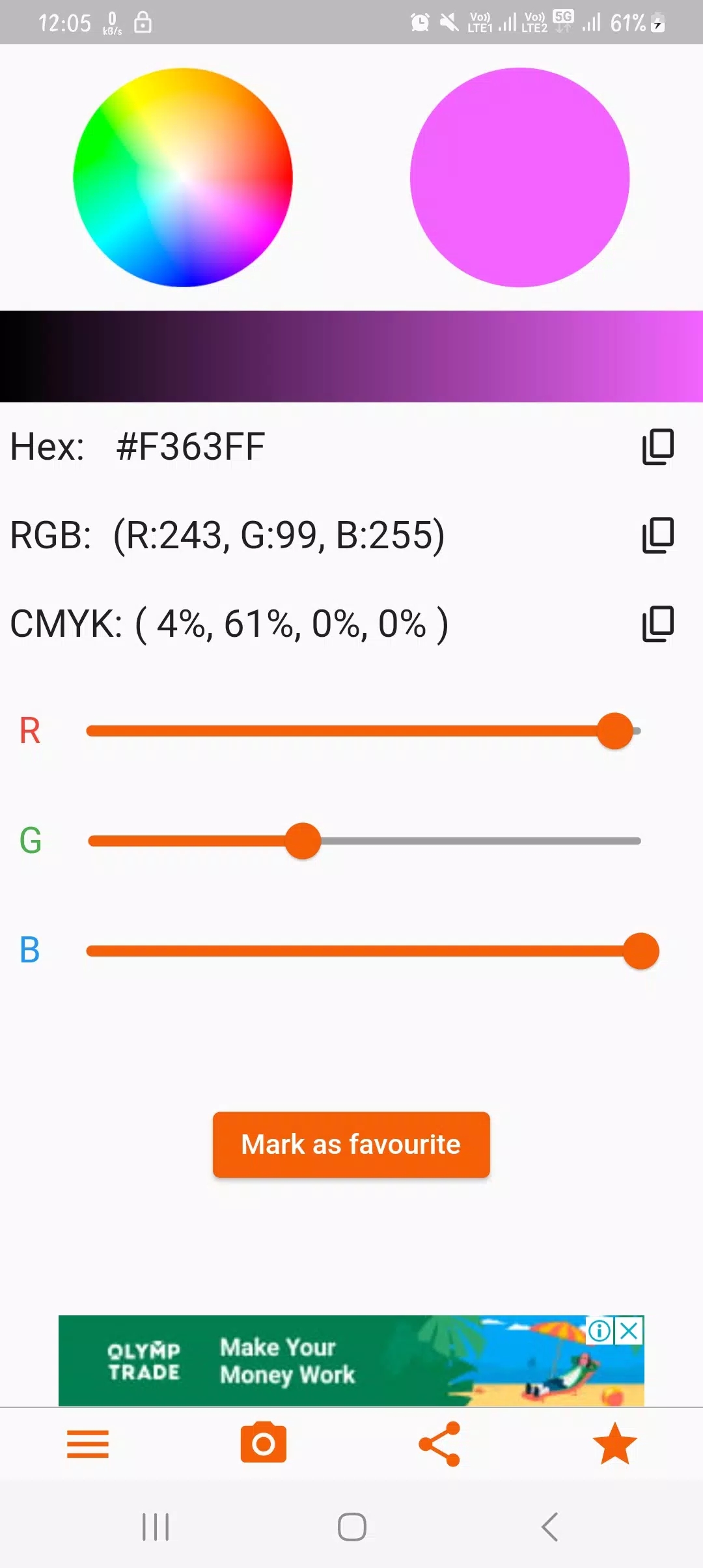Open Android recent apps button

[x=156, y=1527]
